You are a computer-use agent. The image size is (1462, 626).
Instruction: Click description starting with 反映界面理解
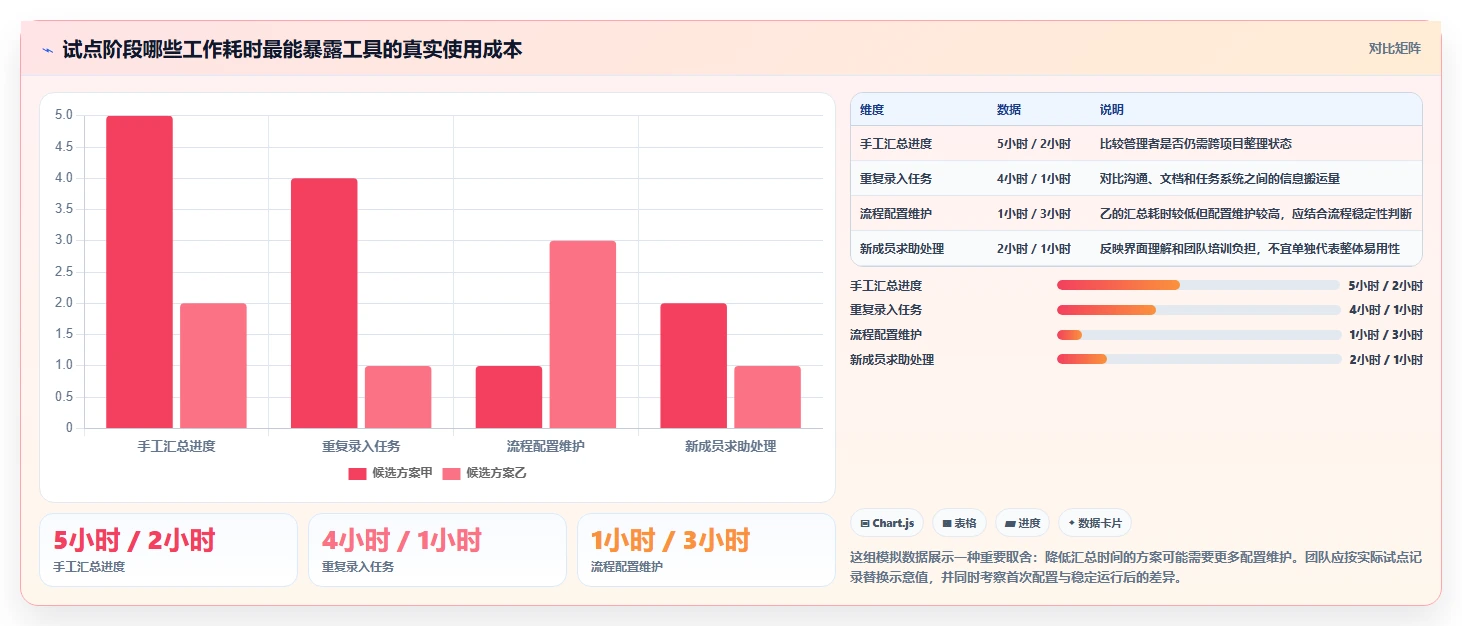1250,249
